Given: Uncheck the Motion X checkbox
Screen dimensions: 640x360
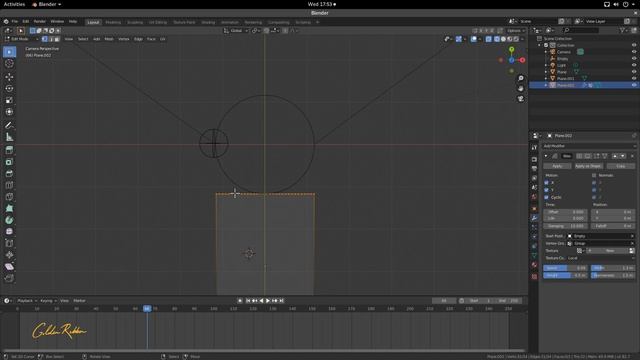Looking at the screenshot, I should pos(547,183).
